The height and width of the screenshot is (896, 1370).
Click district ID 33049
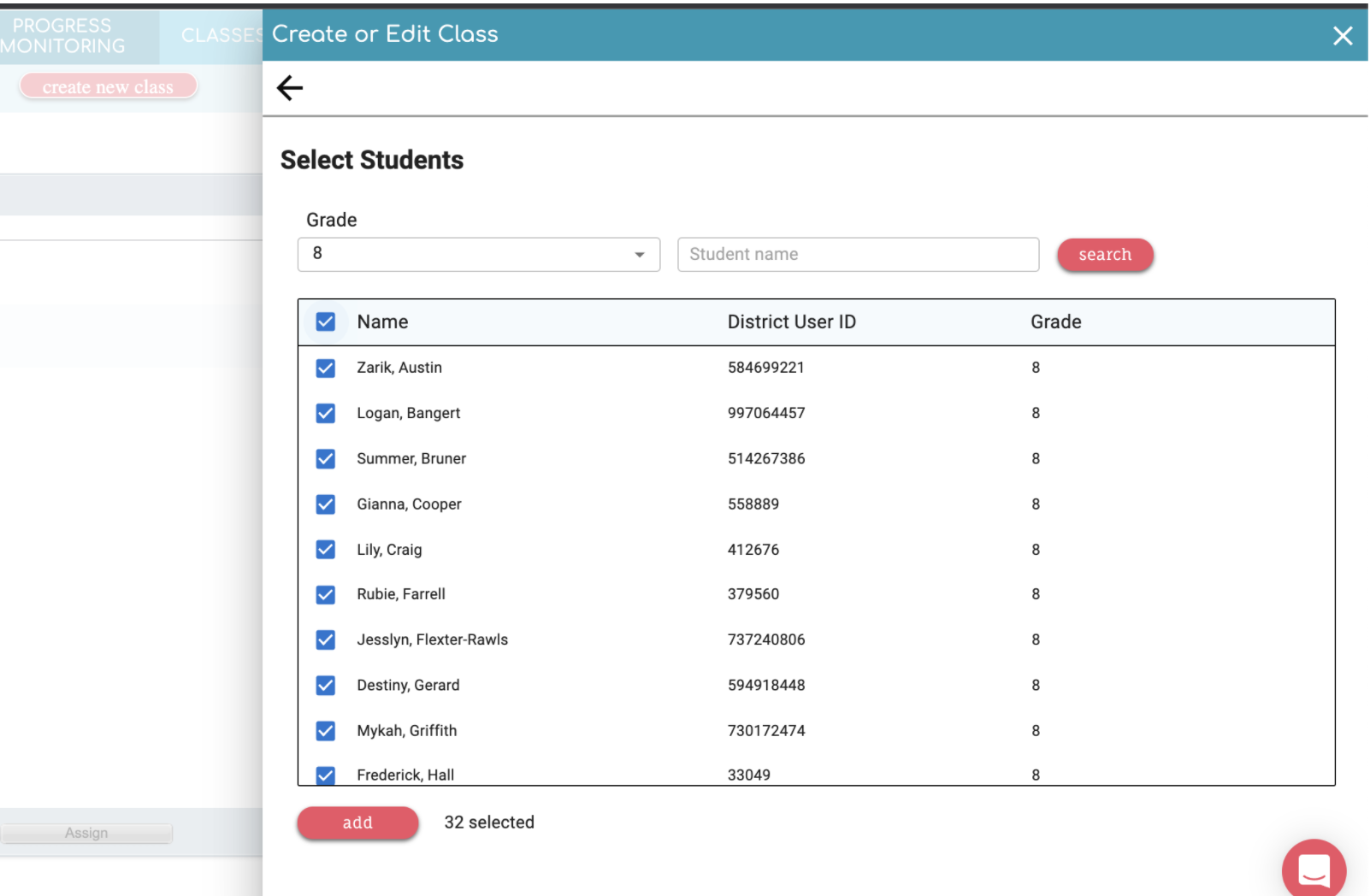click(x=748, y=775)
